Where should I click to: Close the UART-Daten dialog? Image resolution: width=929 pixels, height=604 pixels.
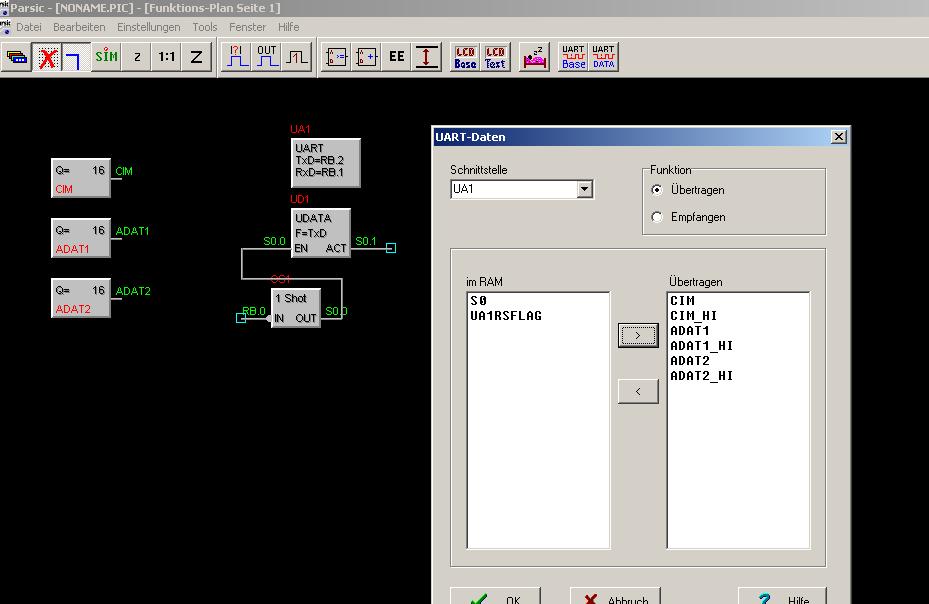(838, 137)
